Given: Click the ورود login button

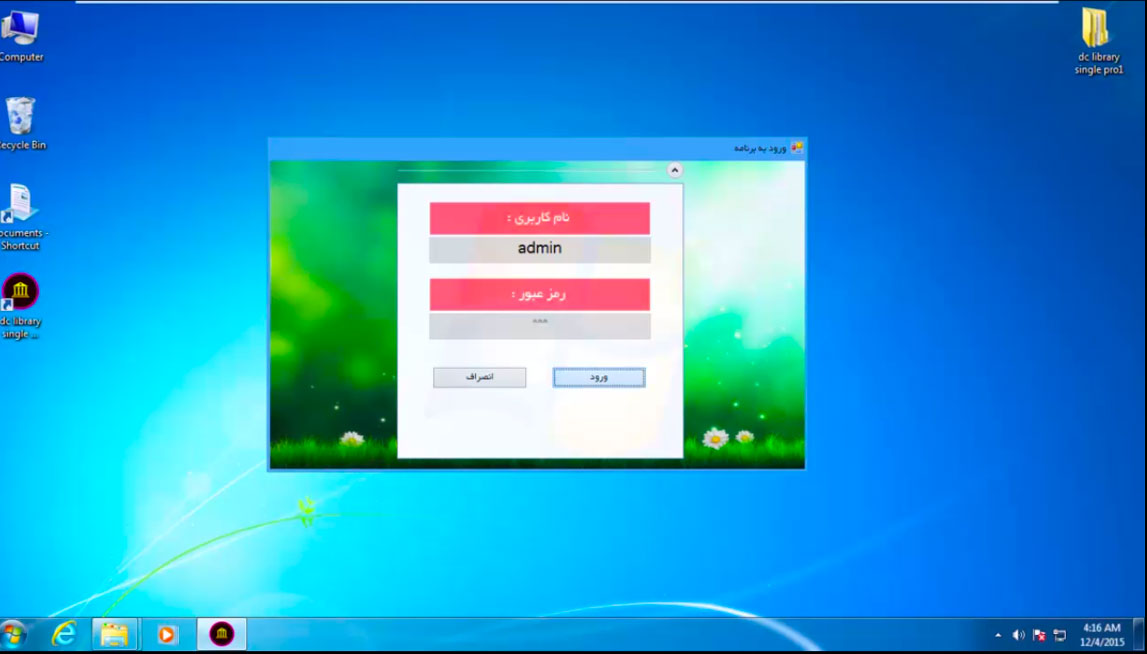Looking at the screenshot, I should tap(599, 377).
